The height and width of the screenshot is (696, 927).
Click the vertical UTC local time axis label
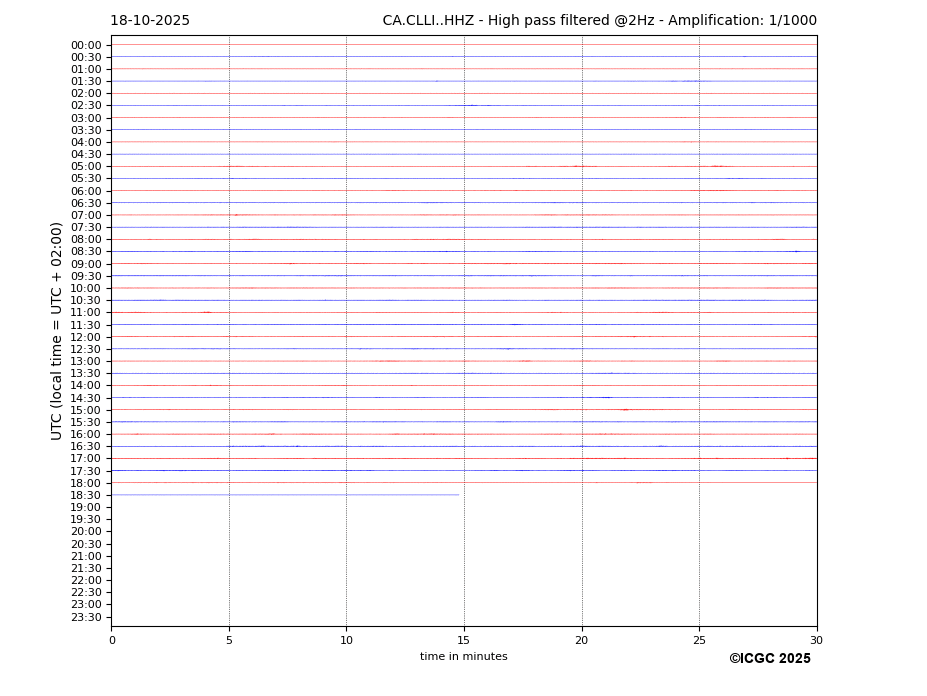click(x=57, y=330)
